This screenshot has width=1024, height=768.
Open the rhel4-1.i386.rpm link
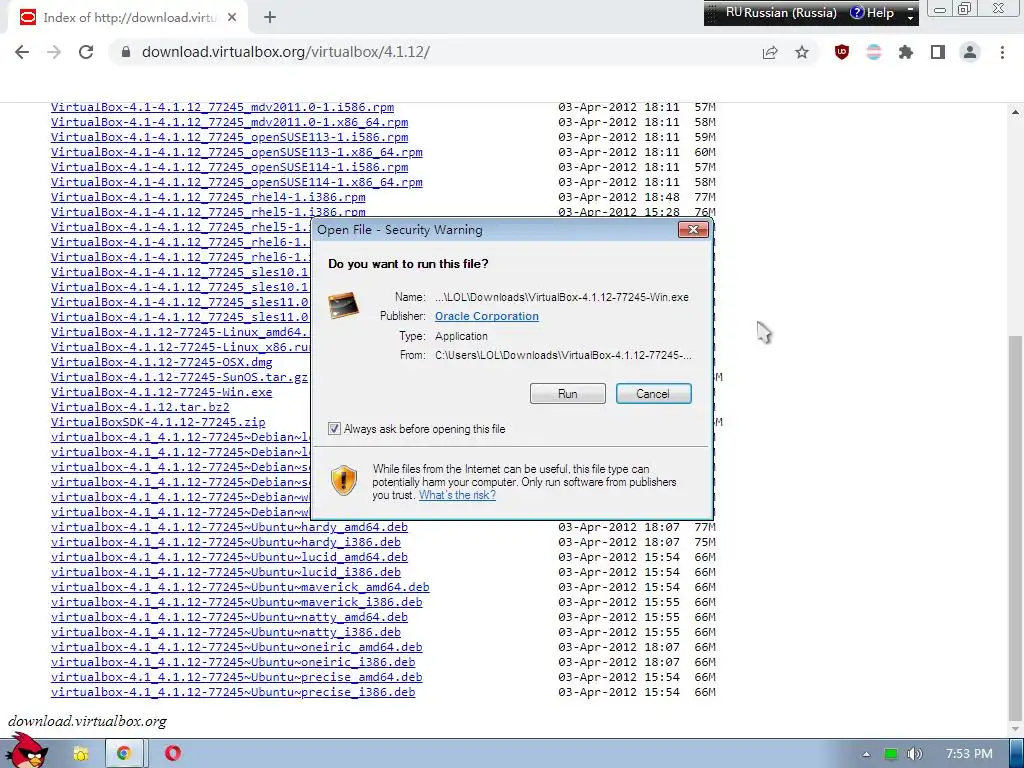click(x=208, y=197)
